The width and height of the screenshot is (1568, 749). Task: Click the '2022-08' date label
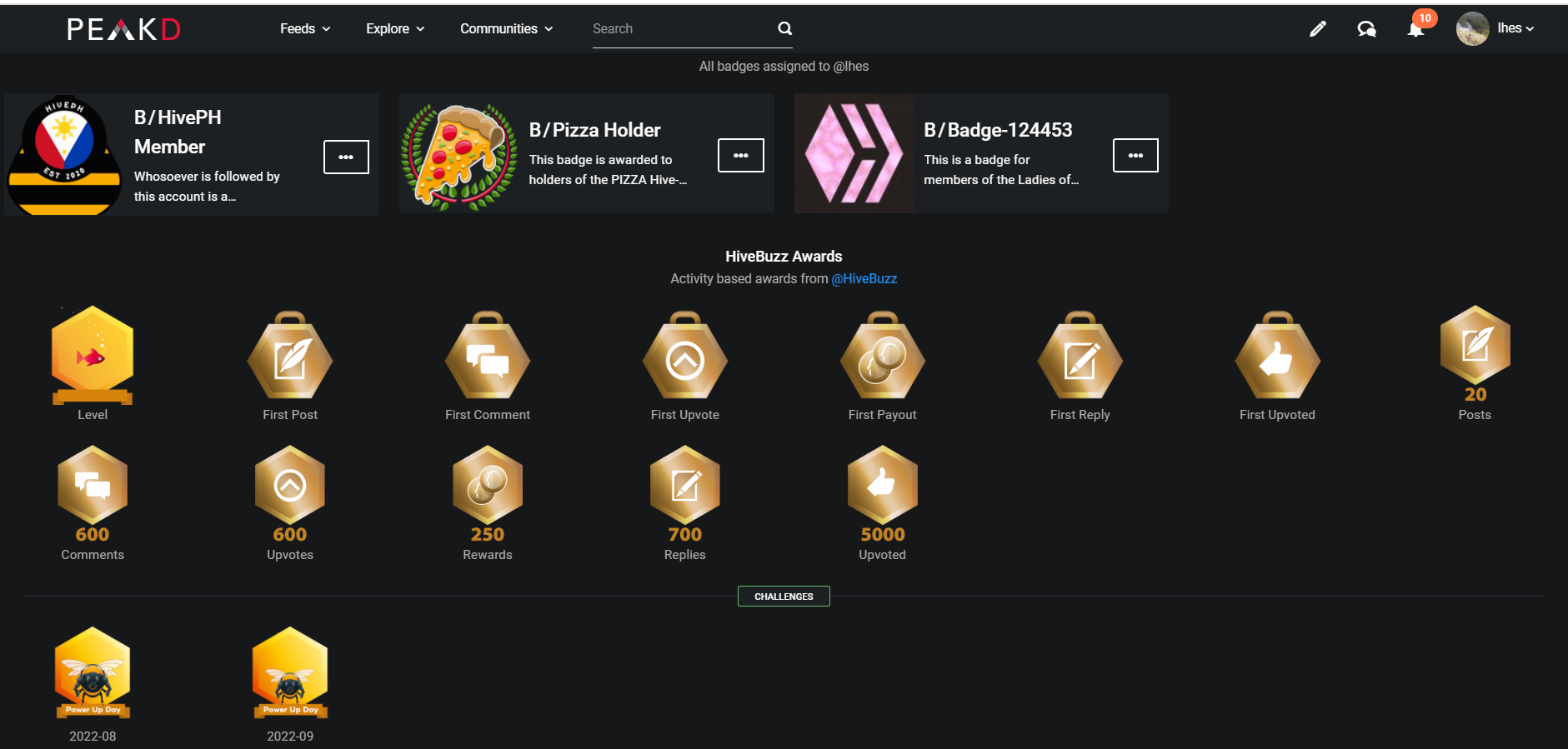pyautogui.click(x=93, y=737)
